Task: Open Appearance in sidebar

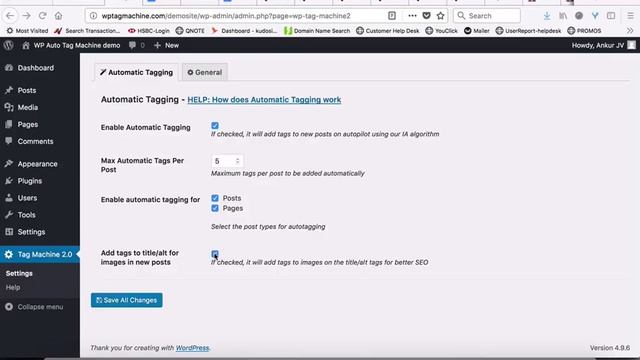Action: click(x=40, y=164)
